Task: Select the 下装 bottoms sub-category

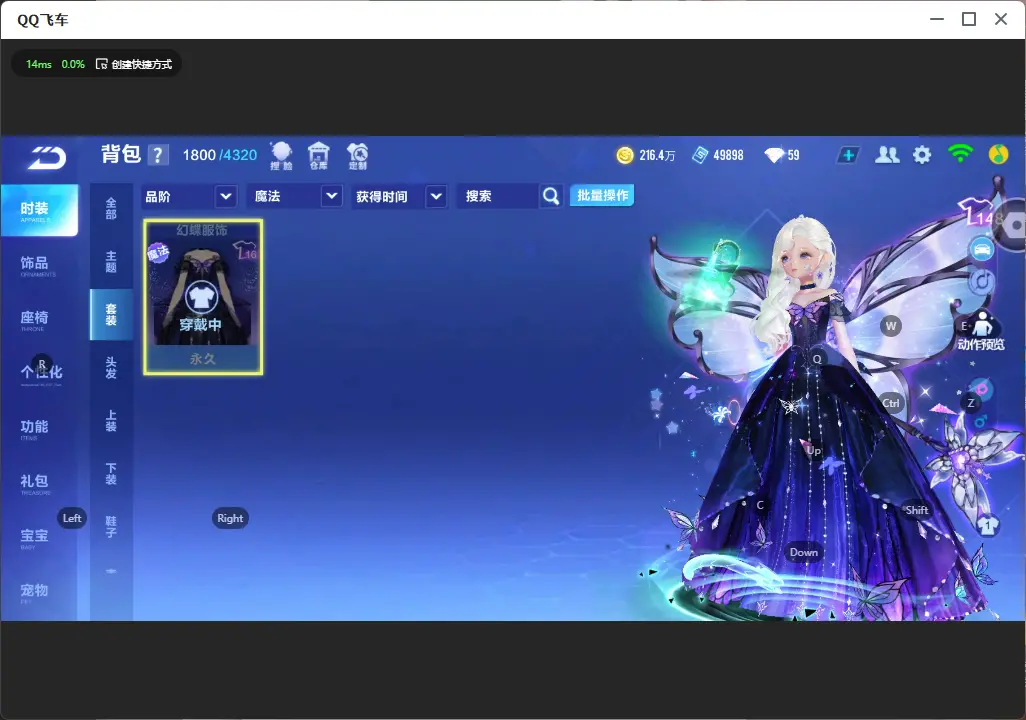Action: (x=111, y=474)
